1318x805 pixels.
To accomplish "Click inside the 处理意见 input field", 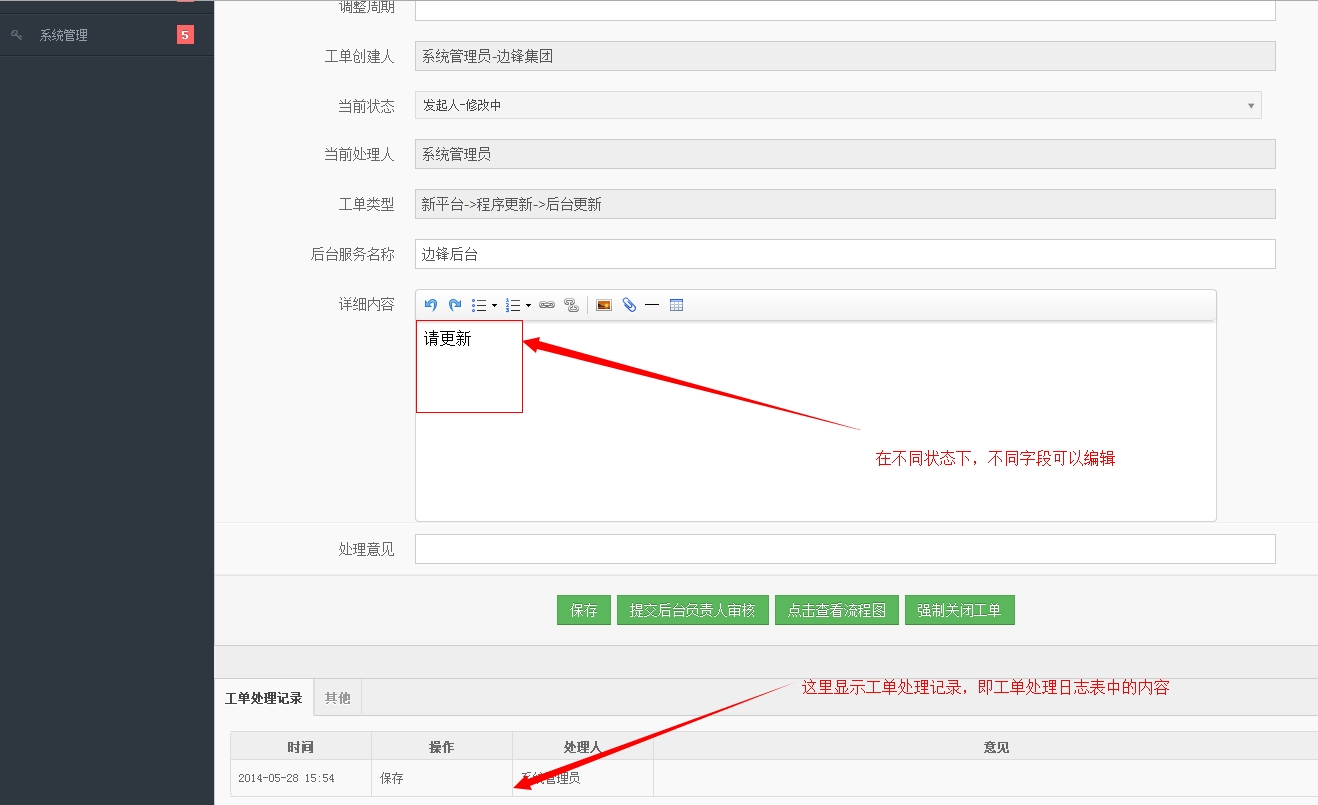I will pyautogui.click(x=845, y=548).
